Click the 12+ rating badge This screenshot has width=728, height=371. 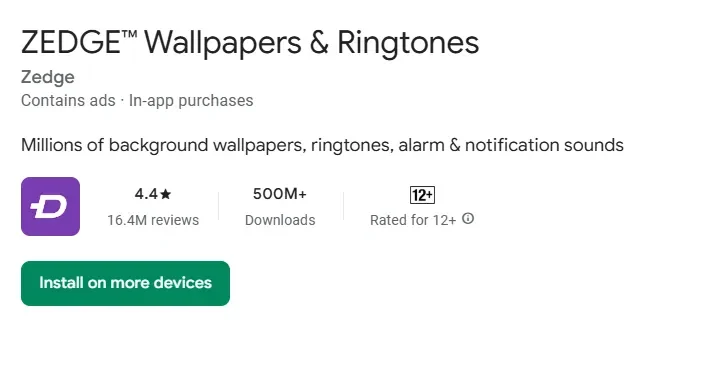(422, 195)
